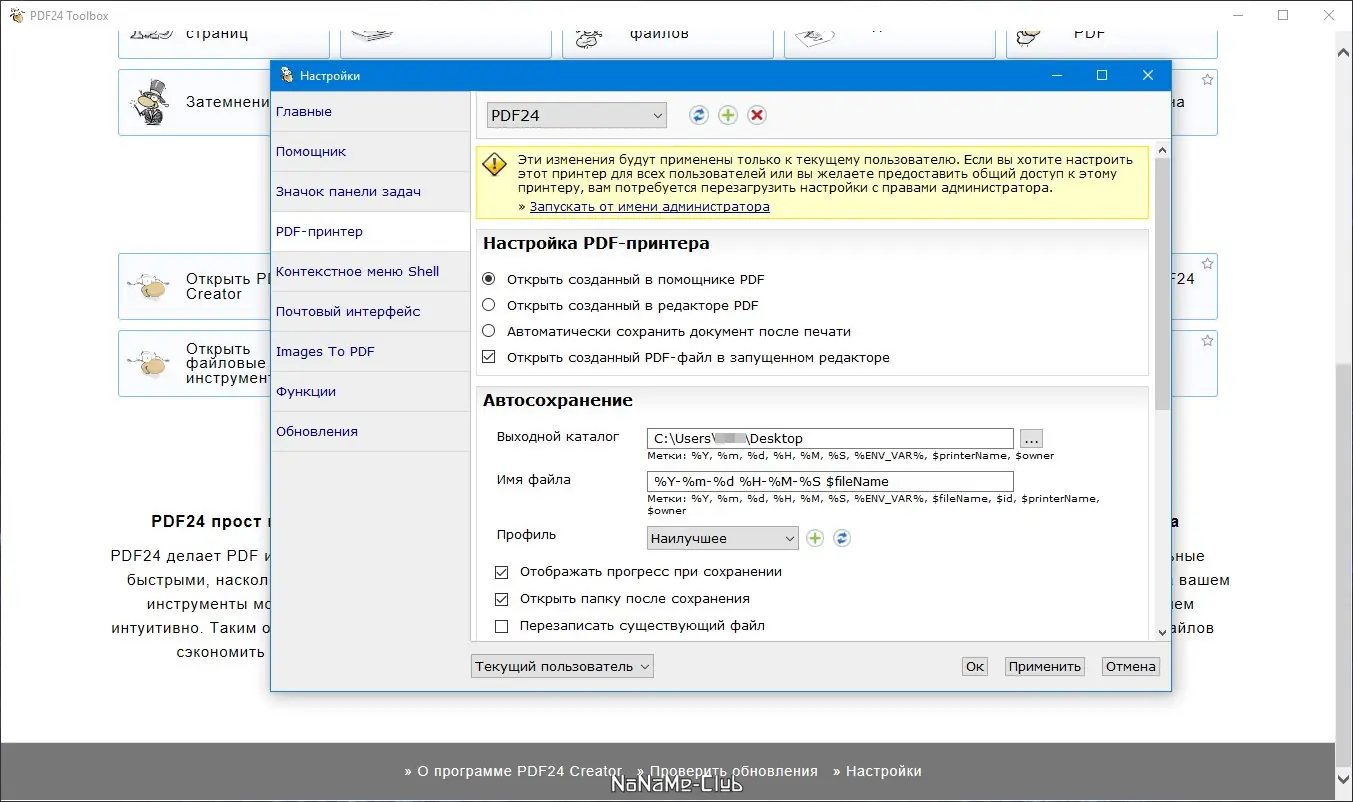Click the Применить button
This screenshot has width=1353, height=802.
click(x=1045, y=666)
